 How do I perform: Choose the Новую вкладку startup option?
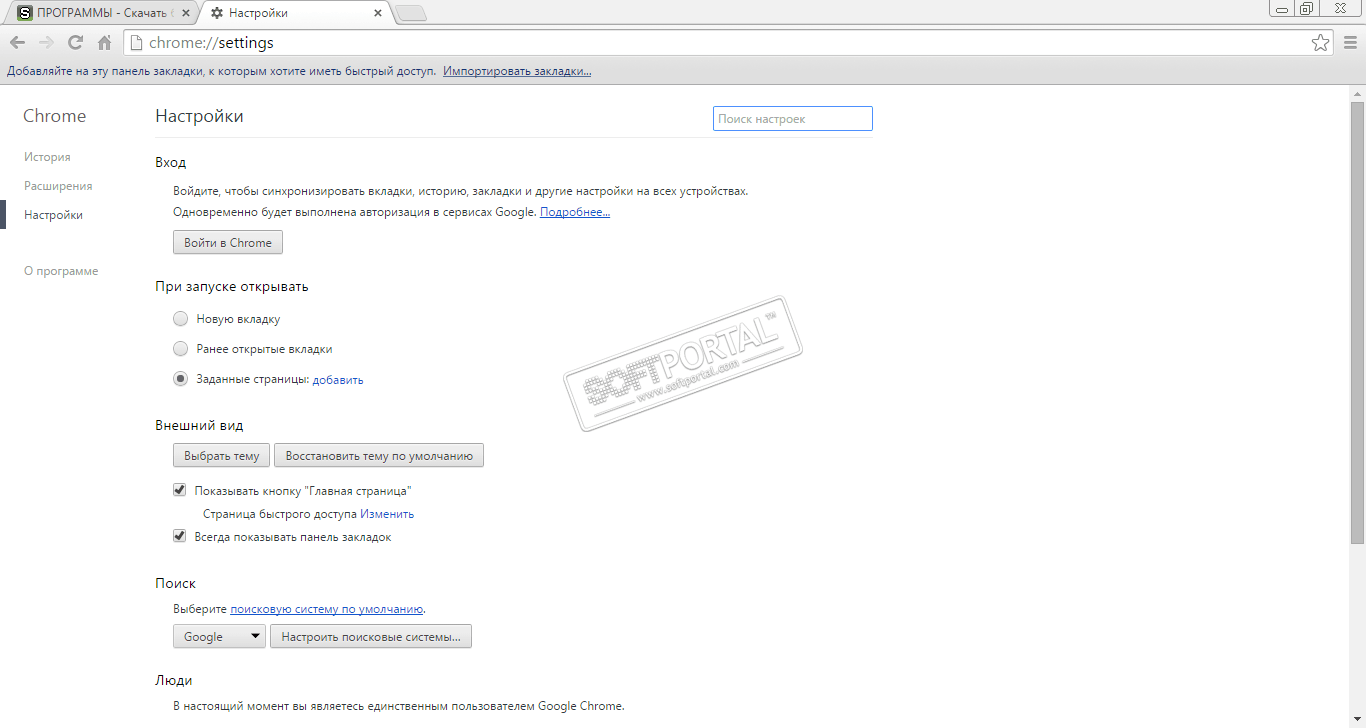pos(180,319)
